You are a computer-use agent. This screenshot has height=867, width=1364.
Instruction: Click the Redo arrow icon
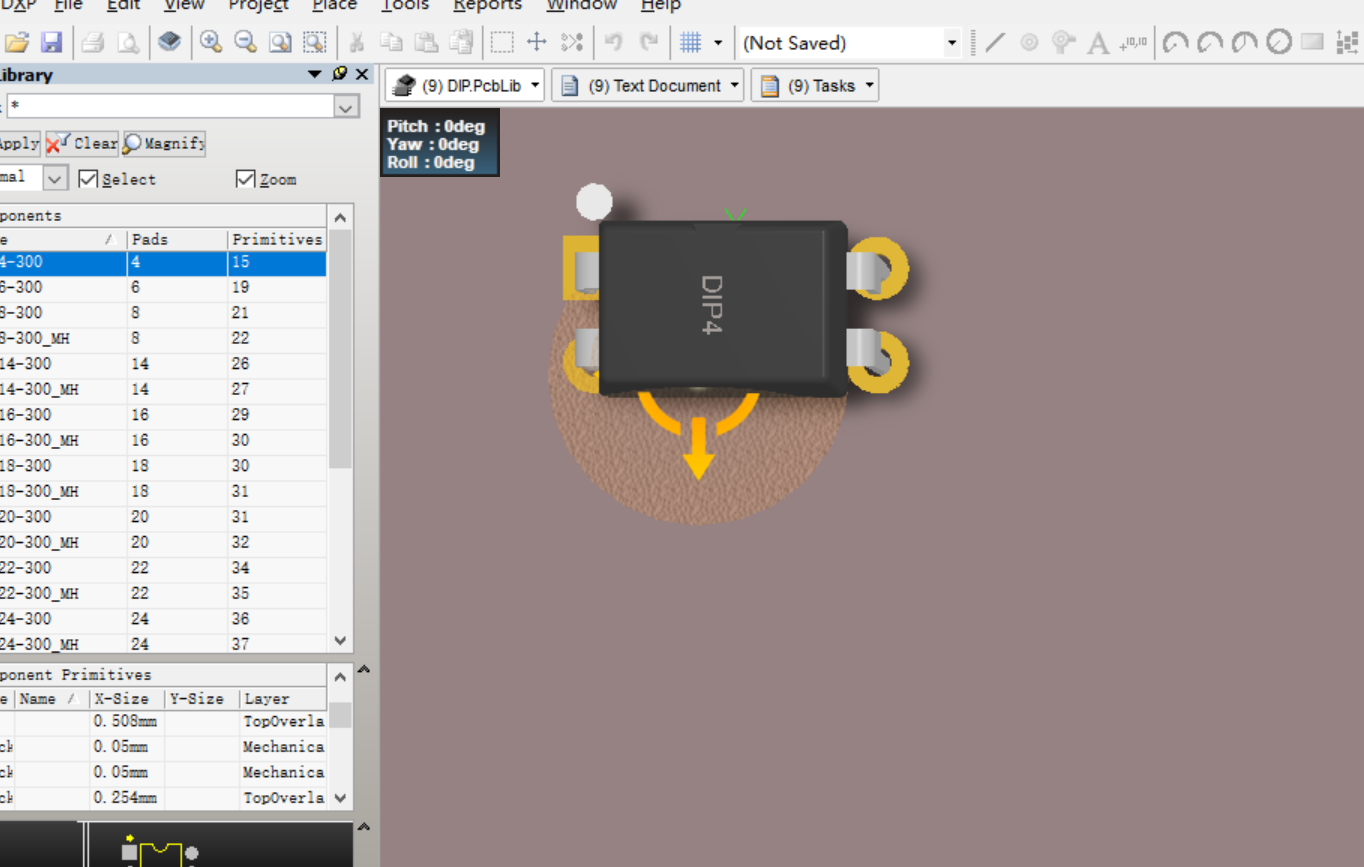(x=649, y=42)
